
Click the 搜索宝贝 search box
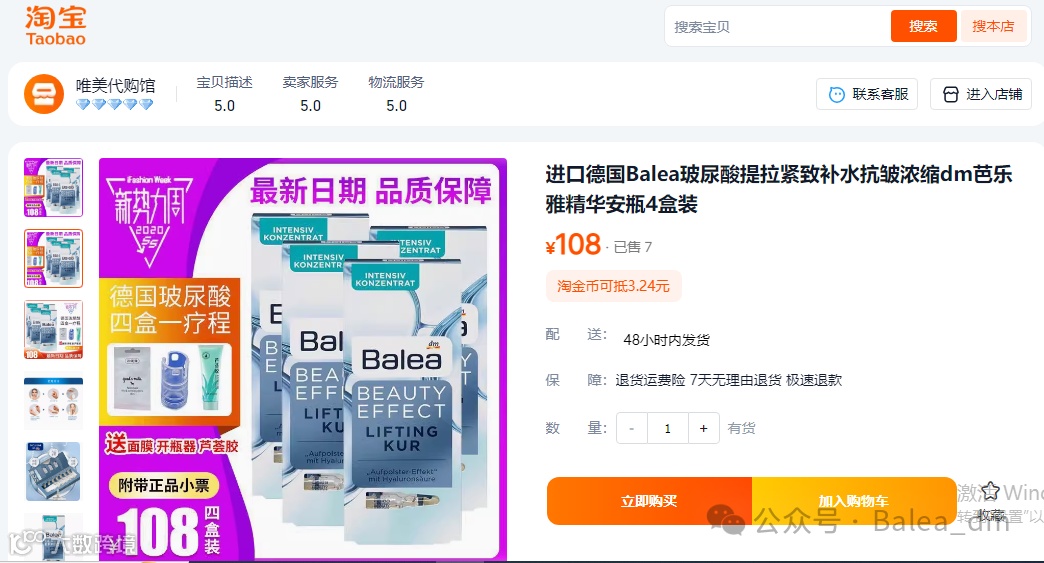click(779, 27)
